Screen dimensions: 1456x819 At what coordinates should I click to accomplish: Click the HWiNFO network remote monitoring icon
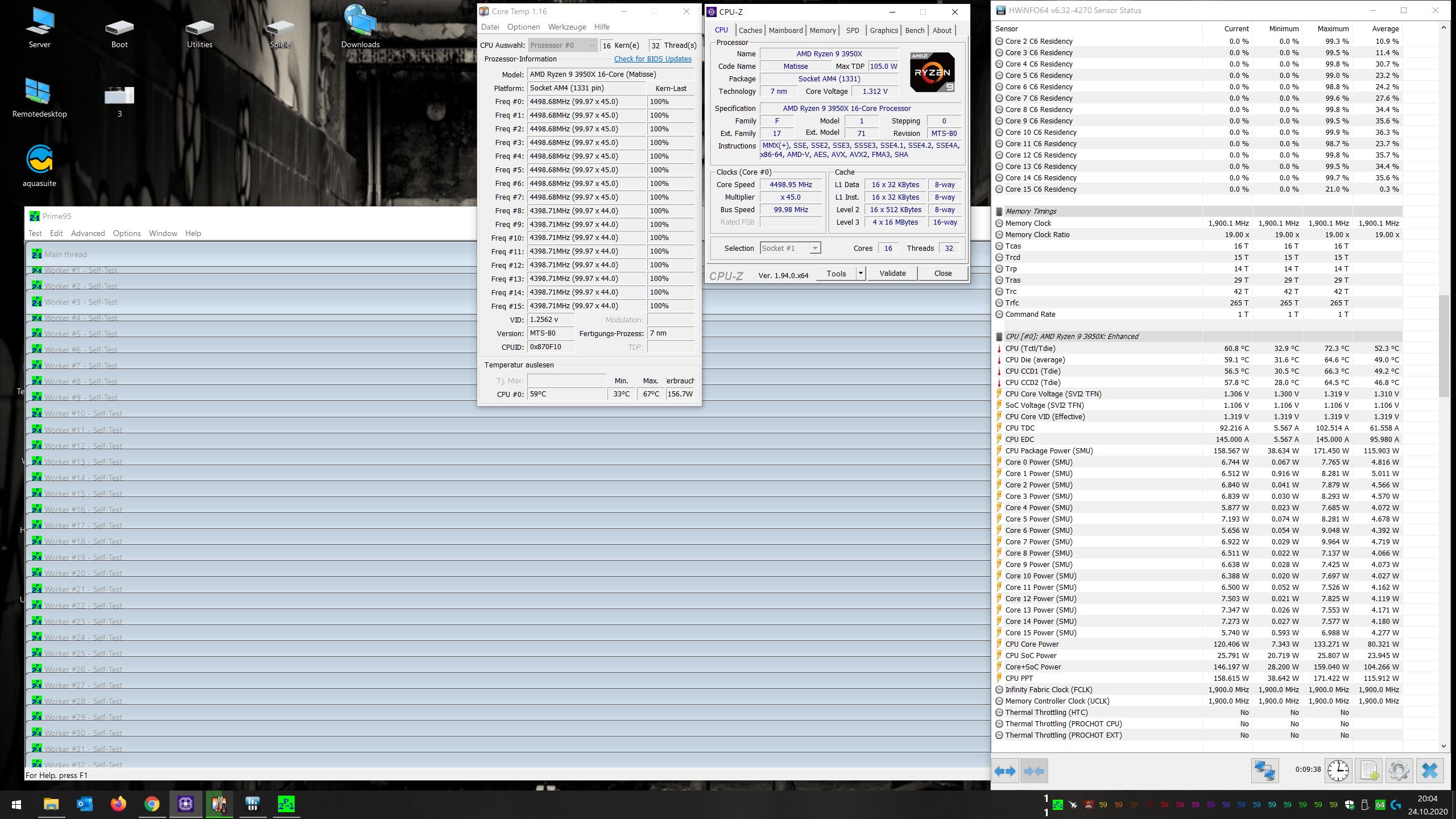pos(1264,771)
